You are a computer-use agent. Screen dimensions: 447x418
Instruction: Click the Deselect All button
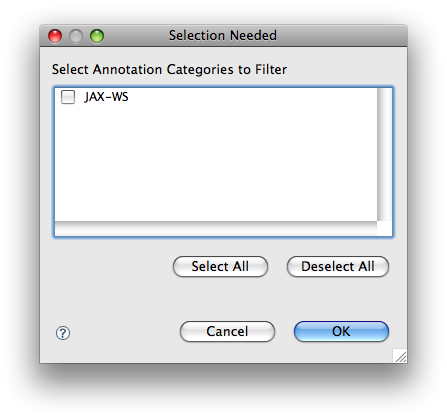[338, 266]
